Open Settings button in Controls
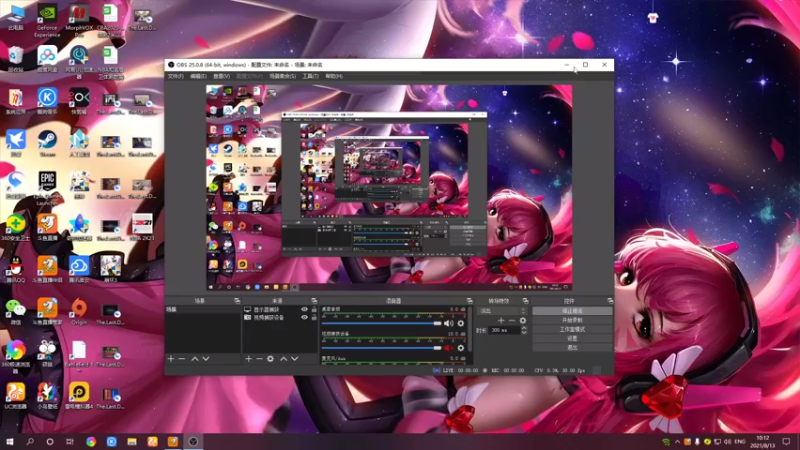The height and width of the screenshot is (450, 800). coord(572,338)
